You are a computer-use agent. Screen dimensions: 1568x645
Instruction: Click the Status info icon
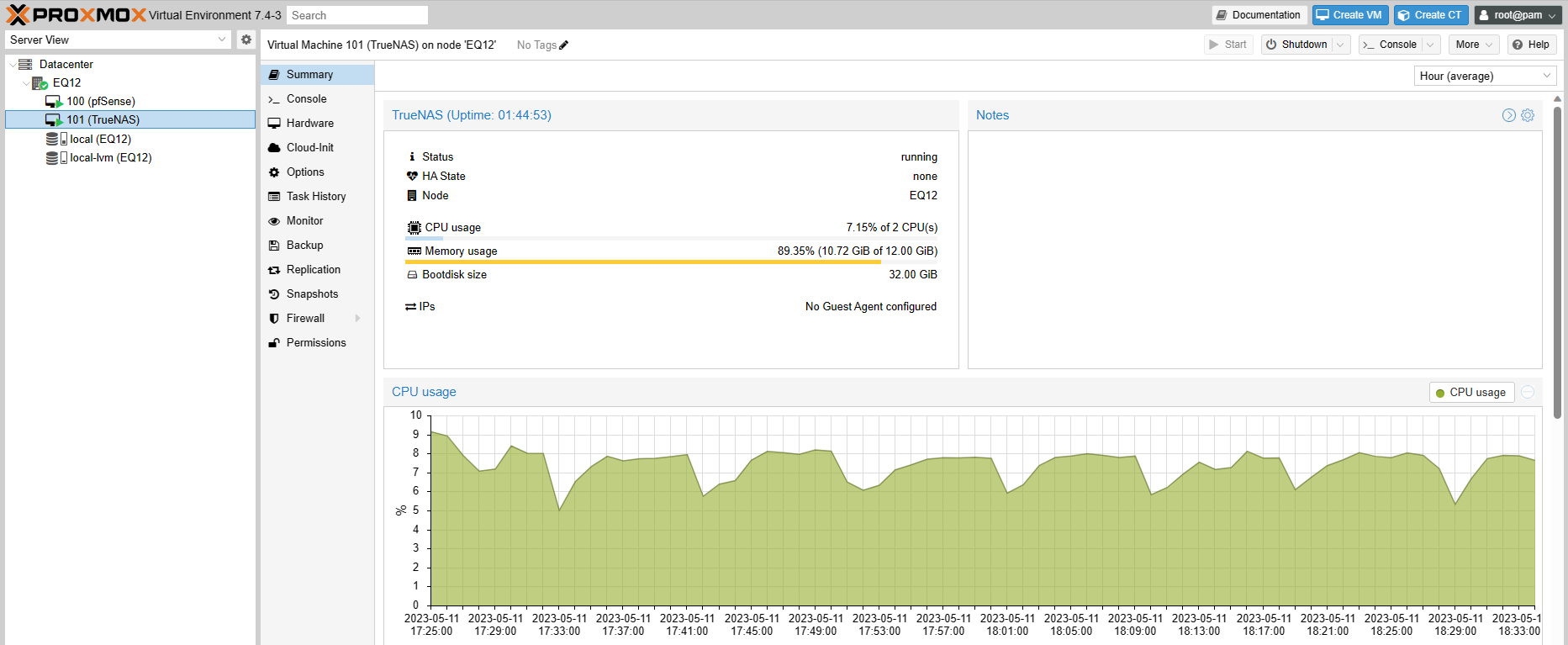(412, 156)
